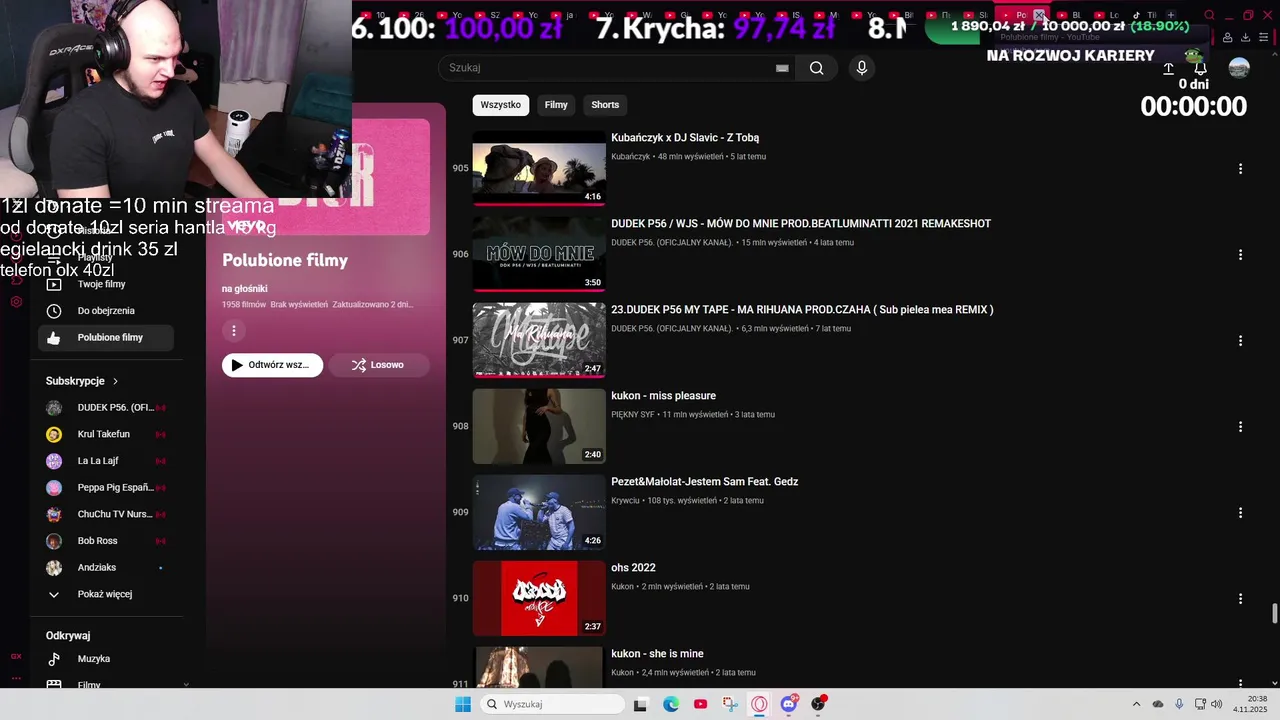Viewport: 1280px width, 720px height.
Task: Play the Kubańczyk x DJ Slavic thumbnail
Action: coord(539,168)
